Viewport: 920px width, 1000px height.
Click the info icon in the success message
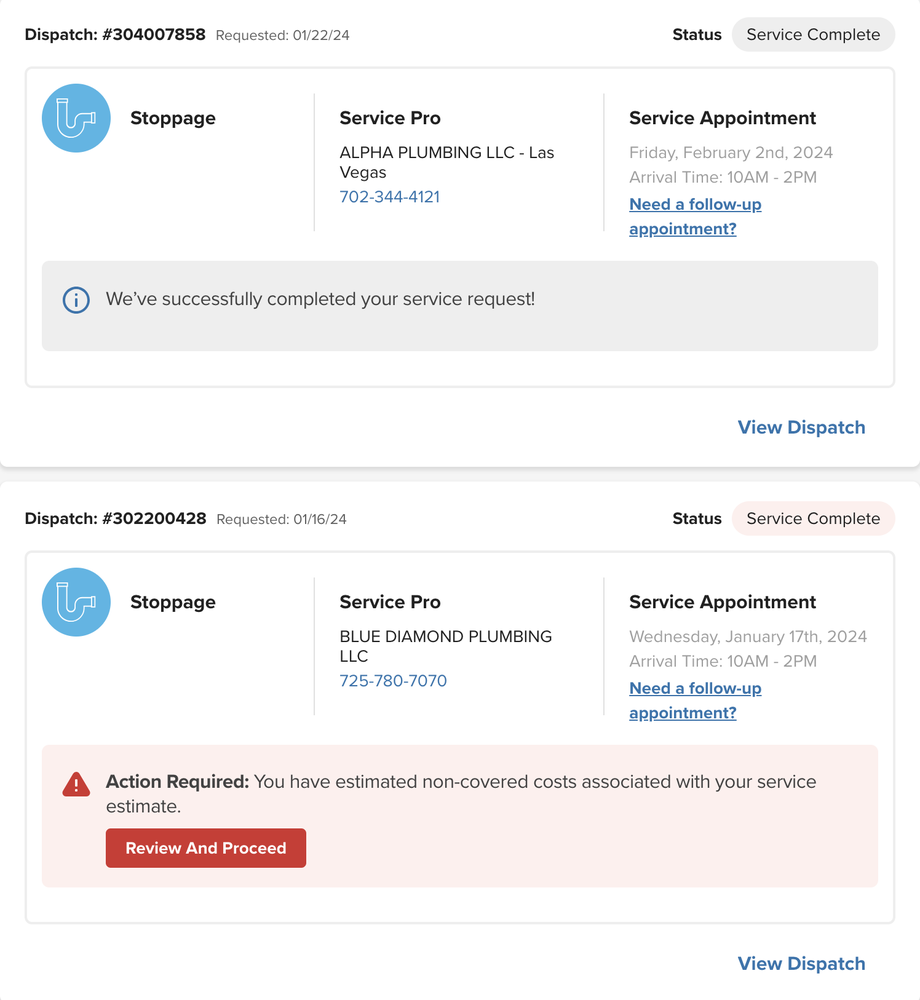click(x=76, y=300)
